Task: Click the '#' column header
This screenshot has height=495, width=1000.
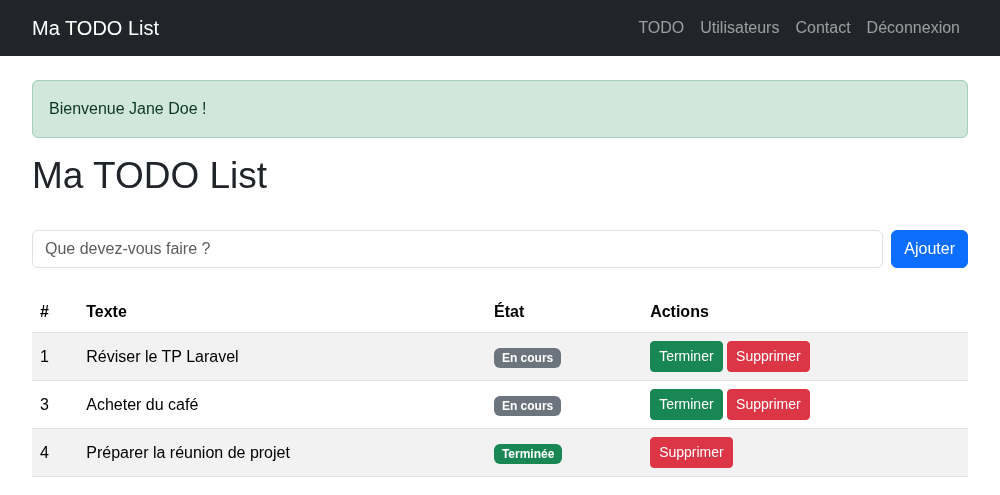Action: click(44, 311)
